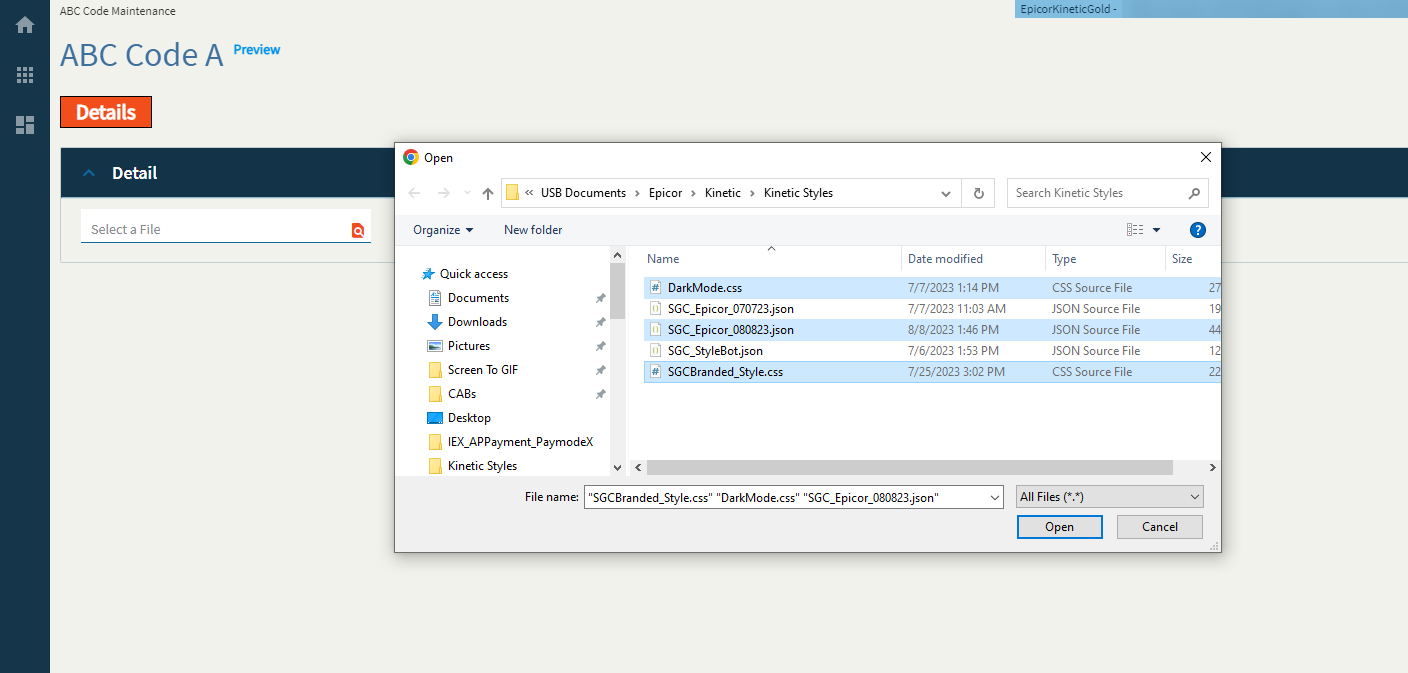The height and width of the screenshot is (673, 1408).
Task: Open Kinetic Styles folder in navigation pane
Action: point(482,466)
